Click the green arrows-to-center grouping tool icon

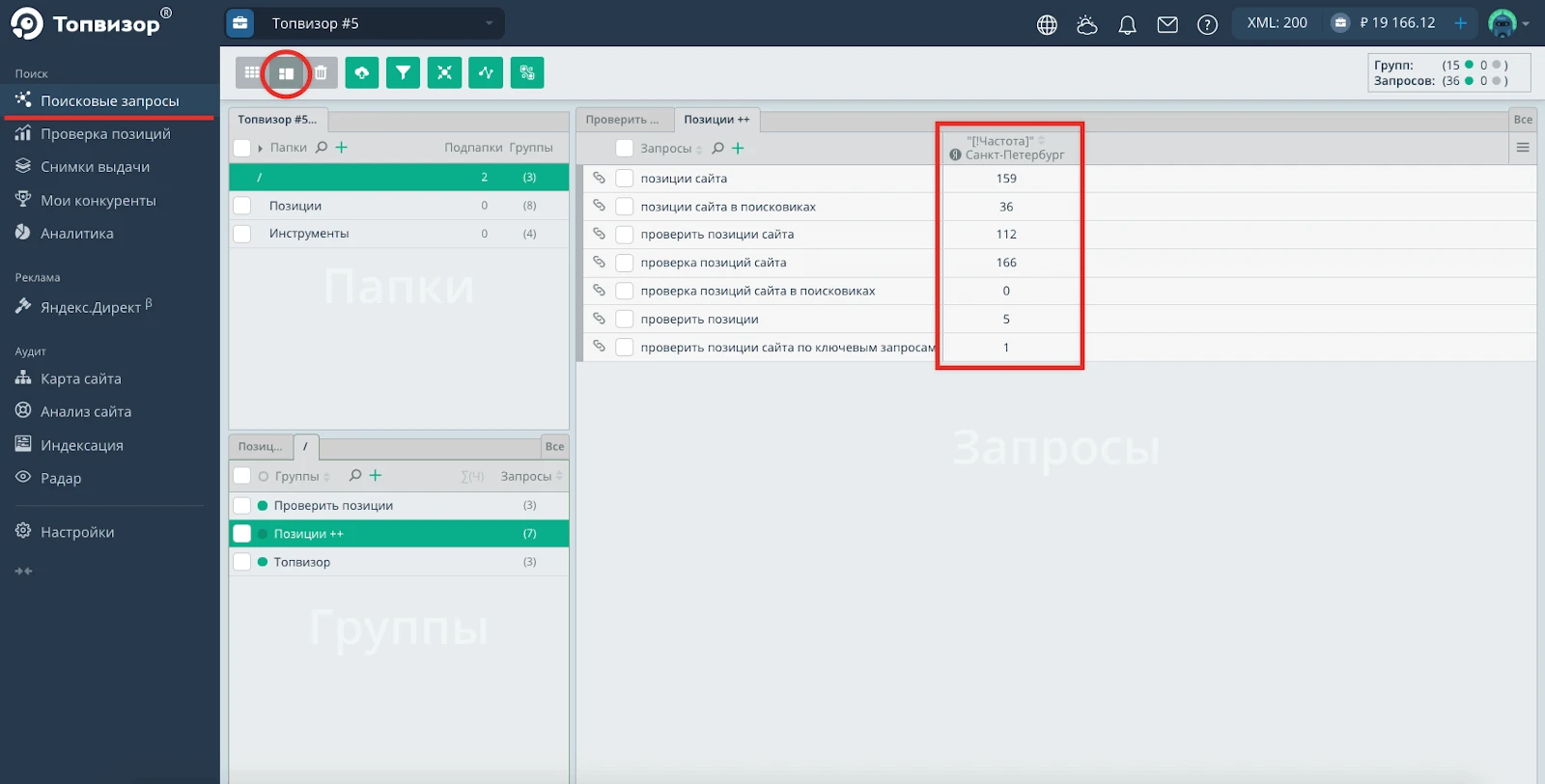coord(444,72)
